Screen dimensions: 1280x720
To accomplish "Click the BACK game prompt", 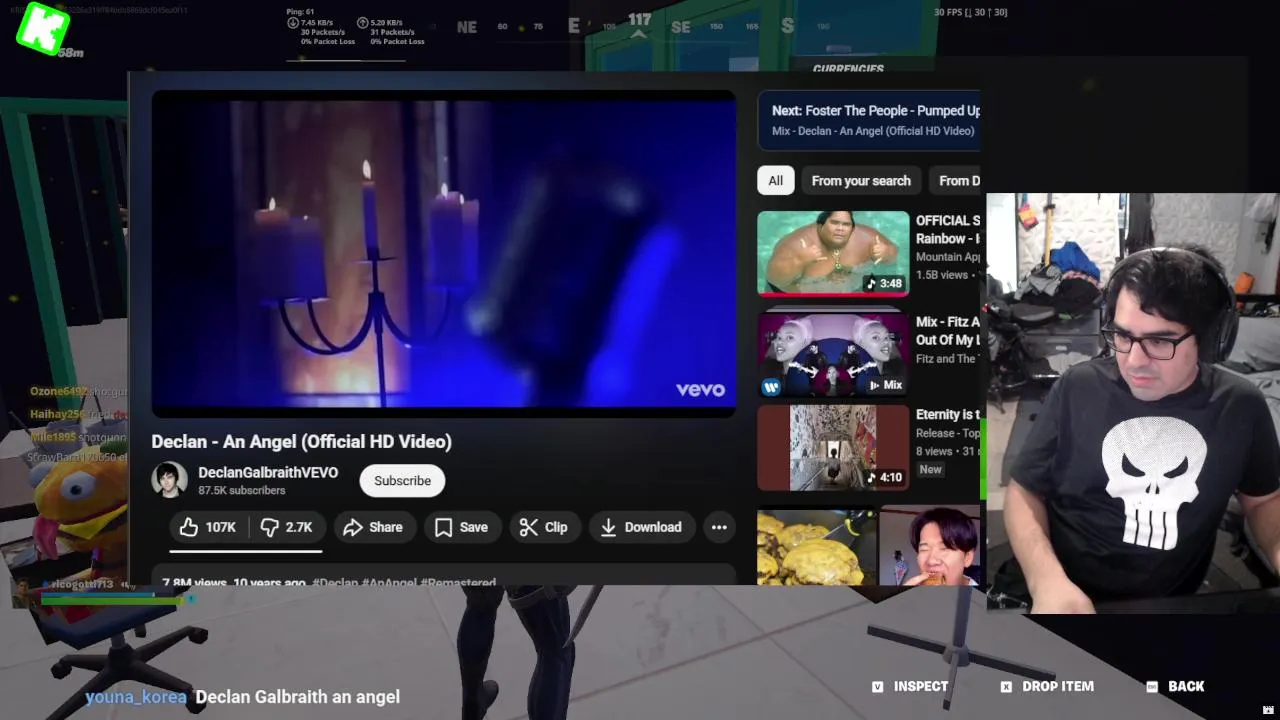I will tap(1175, 686).
